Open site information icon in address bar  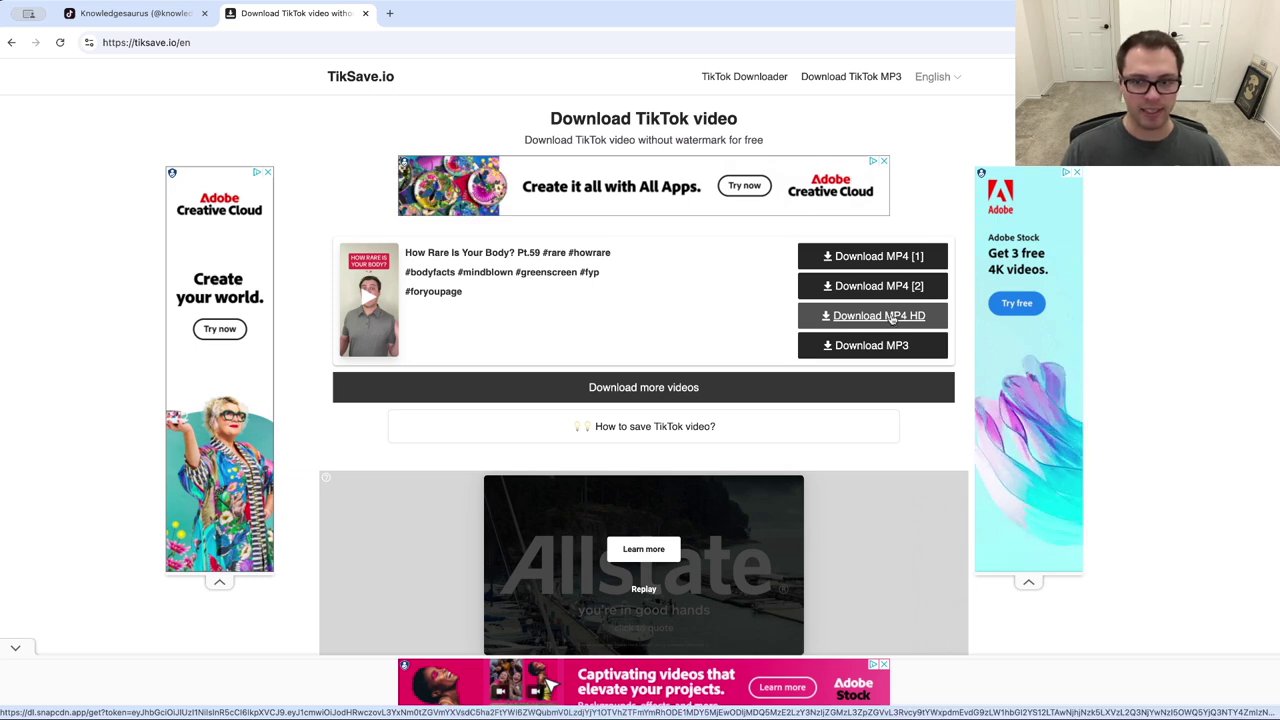[89, 43]
